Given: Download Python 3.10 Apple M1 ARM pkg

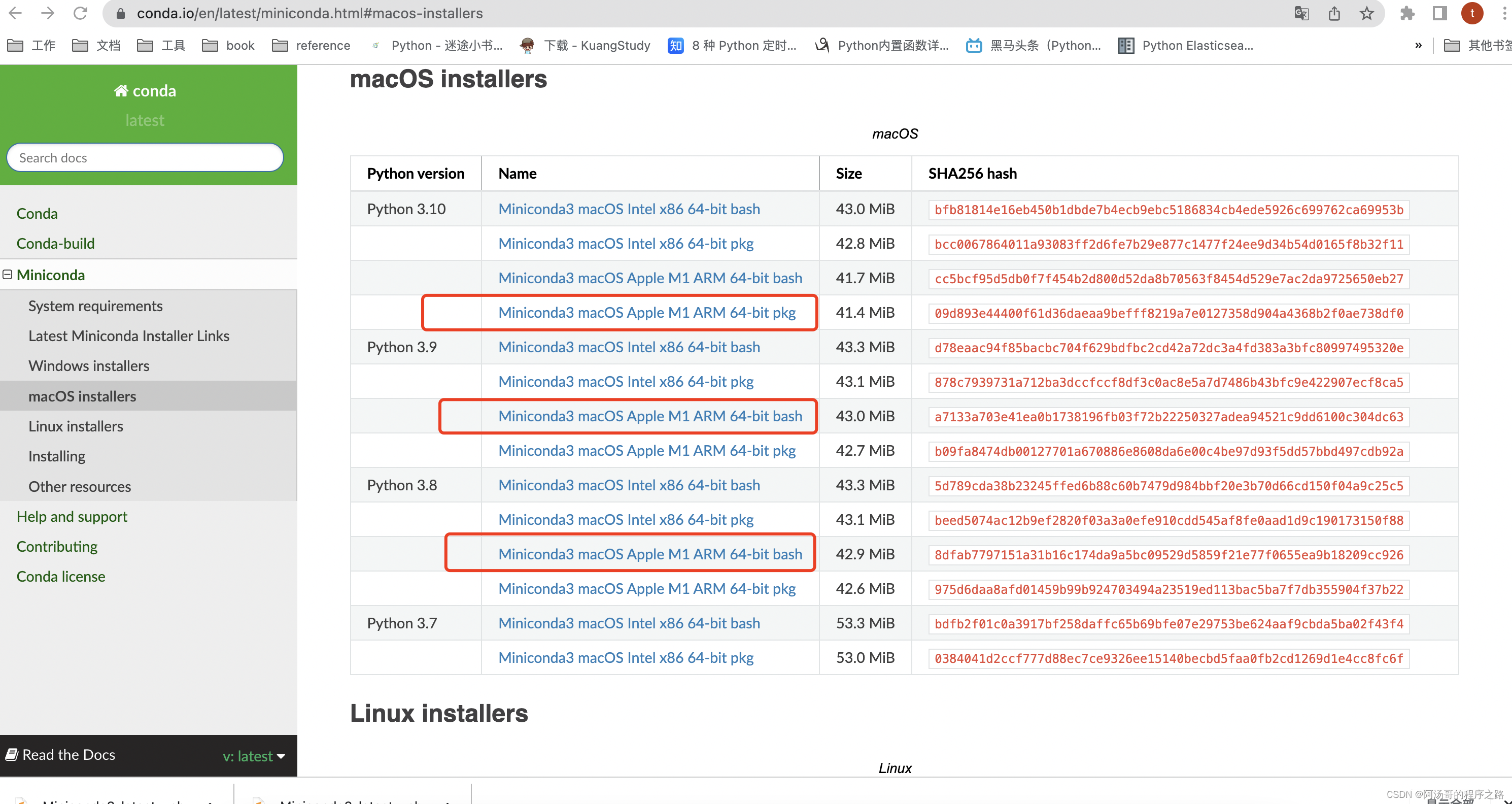Looking at the screenshot, I should [x=647, y=313].
